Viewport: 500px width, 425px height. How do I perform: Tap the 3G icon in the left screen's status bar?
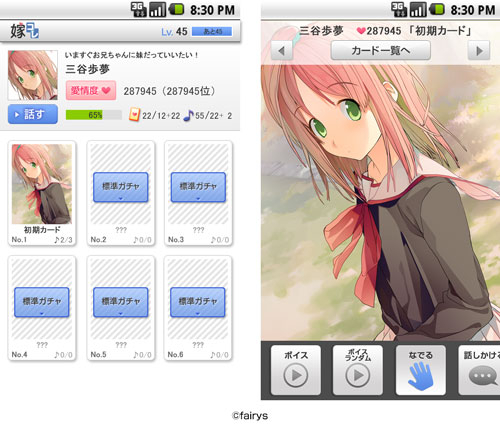(138, 9)
